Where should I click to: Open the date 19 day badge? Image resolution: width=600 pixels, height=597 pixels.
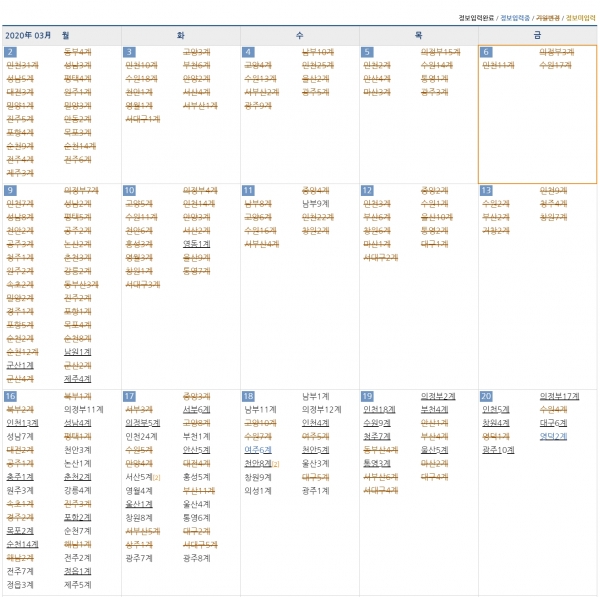point(368,397)
